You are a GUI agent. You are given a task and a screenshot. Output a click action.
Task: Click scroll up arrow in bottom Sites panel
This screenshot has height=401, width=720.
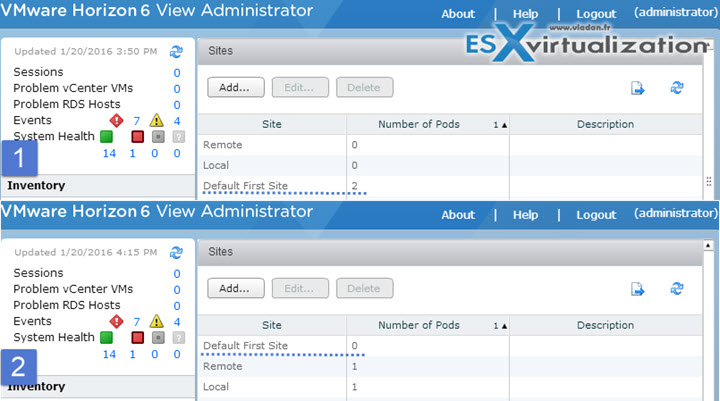click(708, 245)
